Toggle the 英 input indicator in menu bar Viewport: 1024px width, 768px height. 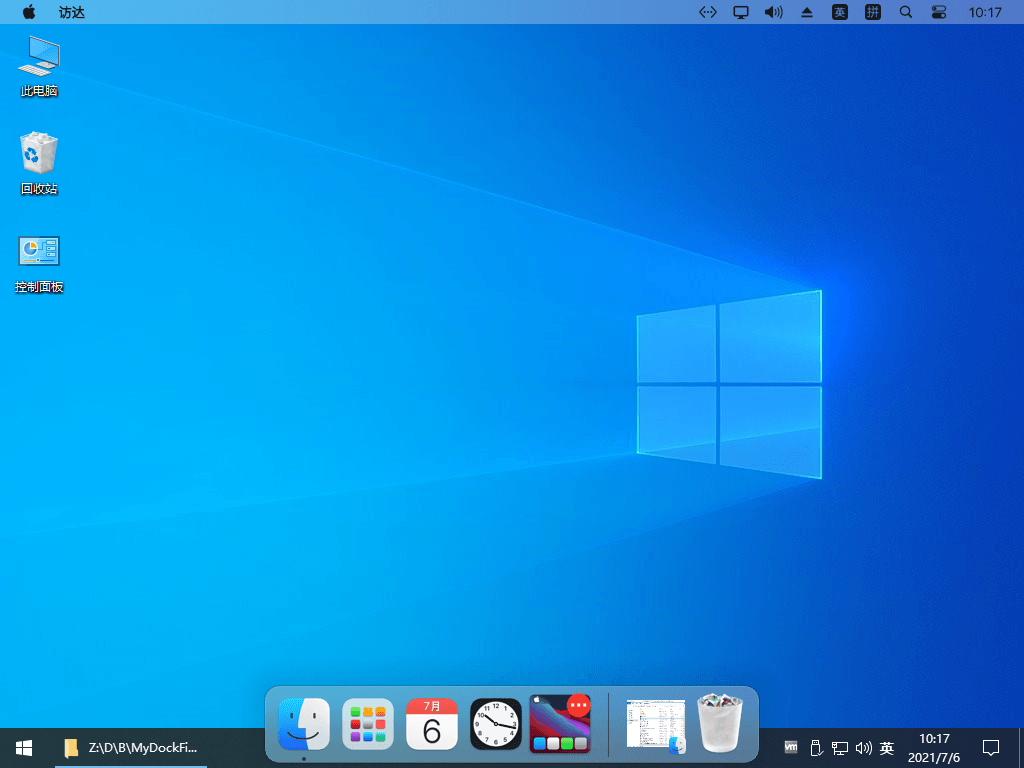840,12
